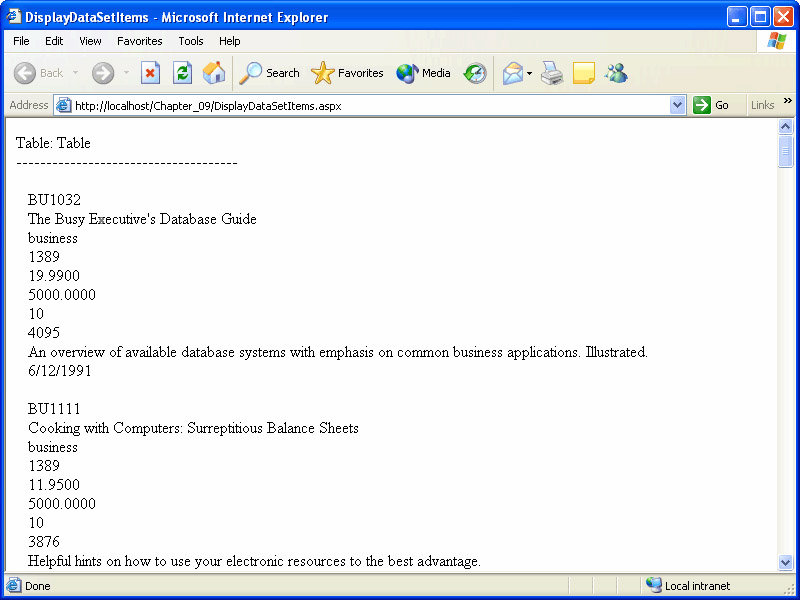Image resolution: width=800 pixels, height=600 pixels.
Task: Show browsing History with the clock icon
Action: [475, 73]
